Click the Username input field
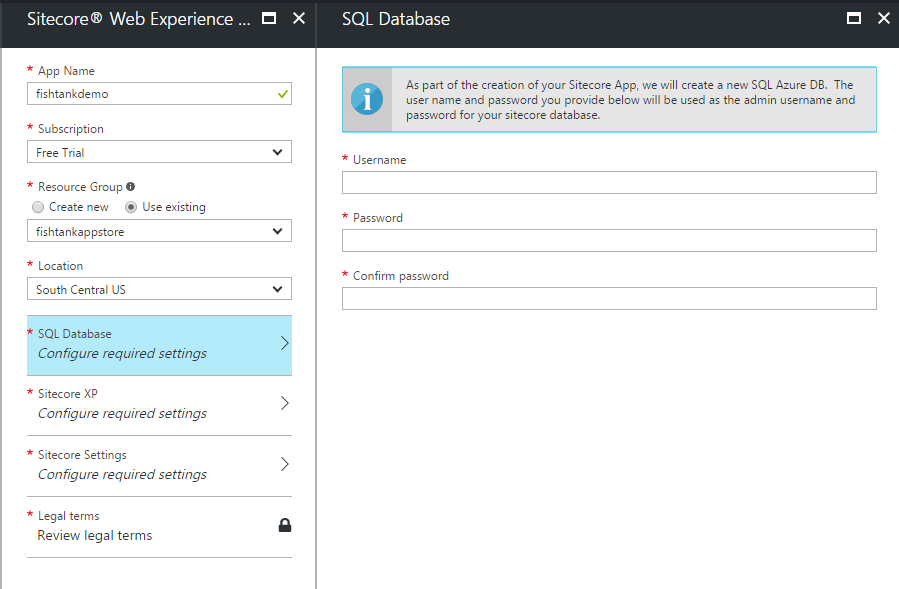This screenshot has height=589, width=899. pyautogui.click(x=609, y=182)
